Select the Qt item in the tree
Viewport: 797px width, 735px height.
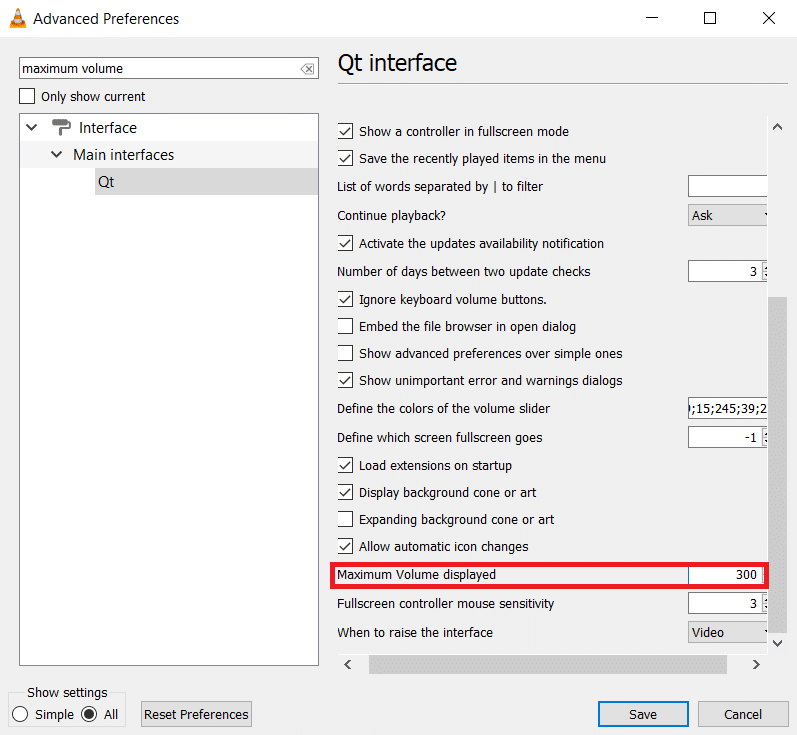[x=106, y=182]
